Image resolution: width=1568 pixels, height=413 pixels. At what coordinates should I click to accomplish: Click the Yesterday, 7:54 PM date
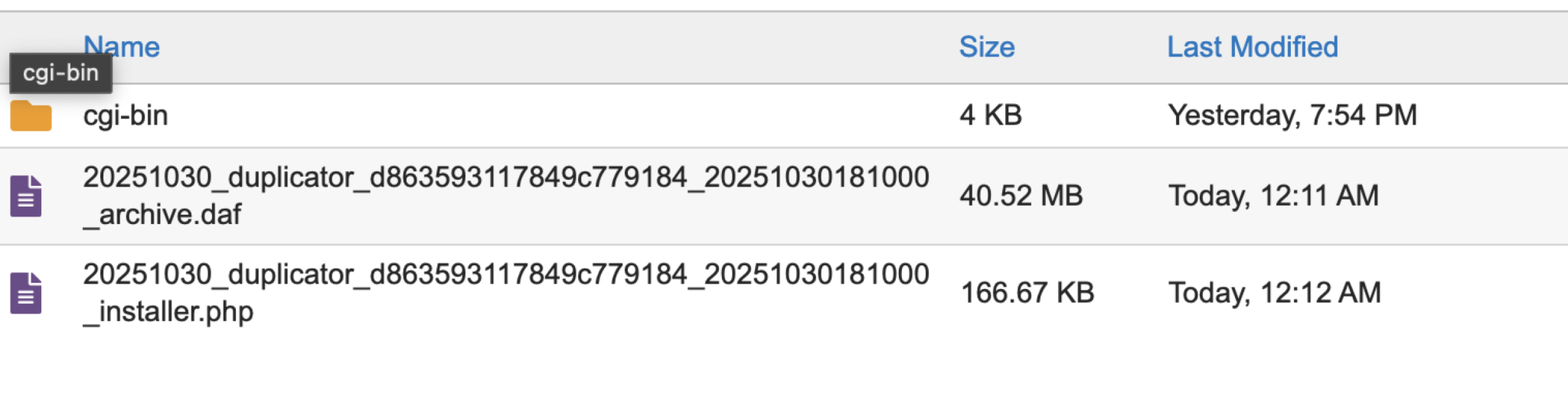pyautogui.click(x=1292, y=116)
